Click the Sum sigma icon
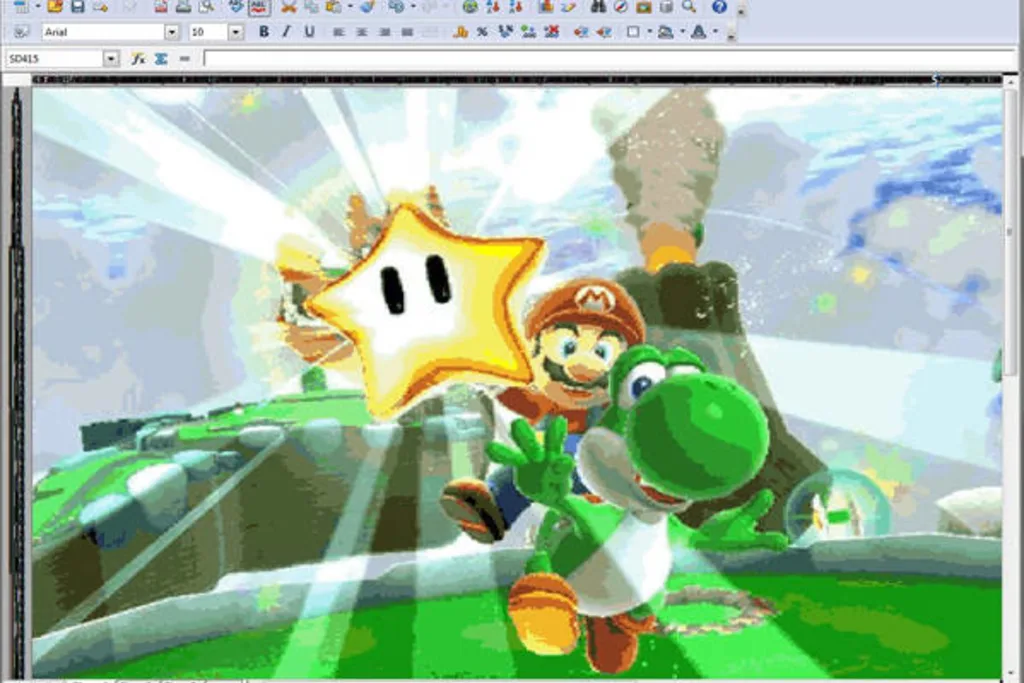This screenshot has height=683, width=1024. 161,59
